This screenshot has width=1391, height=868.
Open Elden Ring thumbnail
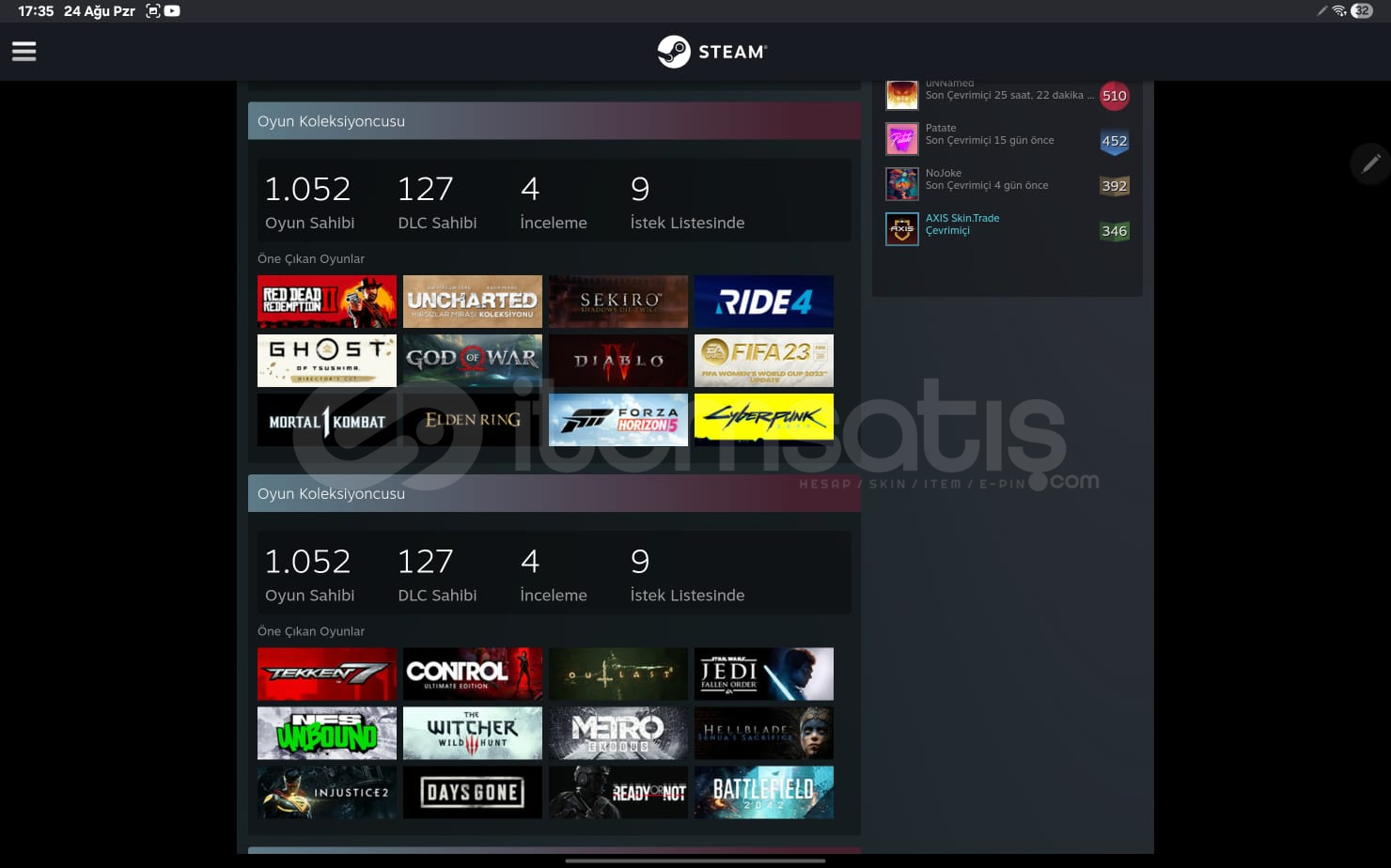point(473,420)
